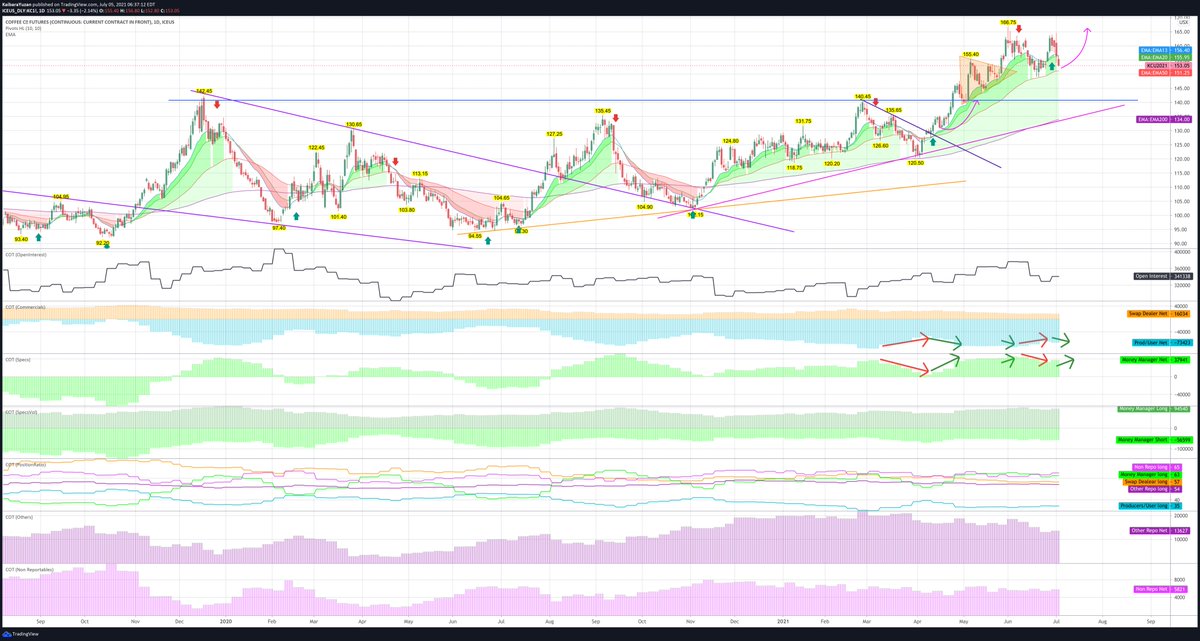Click the 140.45 pivot high label
Viewport: 1200px width, 641px height.
tap(863, 96)
